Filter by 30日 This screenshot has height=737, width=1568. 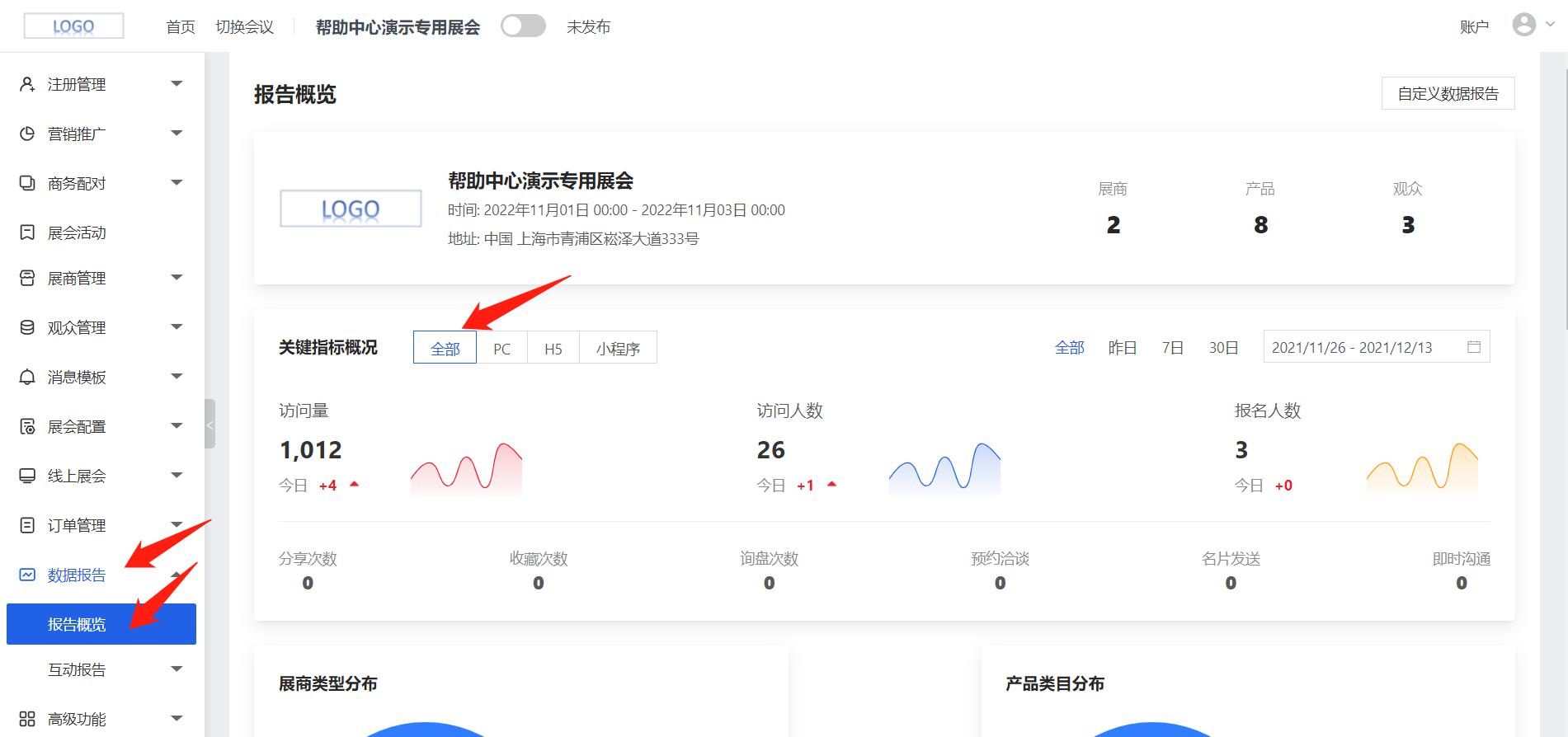point(1223,348)
